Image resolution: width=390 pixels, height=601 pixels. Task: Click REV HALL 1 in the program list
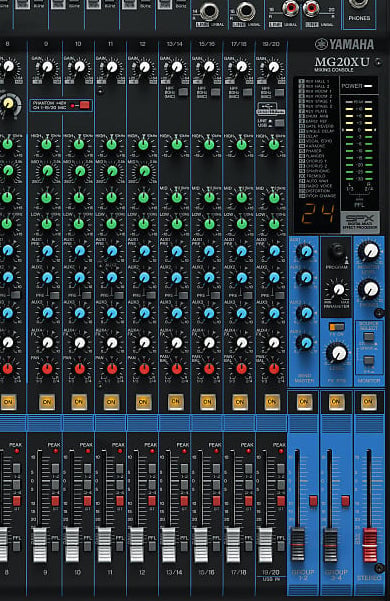click(x=314, y=82)
